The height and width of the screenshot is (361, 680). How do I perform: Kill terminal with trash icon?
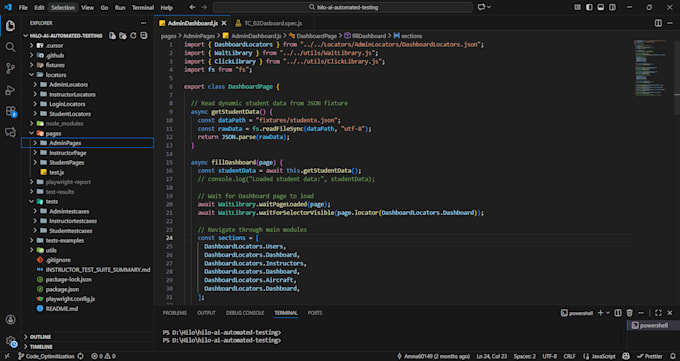pyautogui.click(x=629, y=313)
